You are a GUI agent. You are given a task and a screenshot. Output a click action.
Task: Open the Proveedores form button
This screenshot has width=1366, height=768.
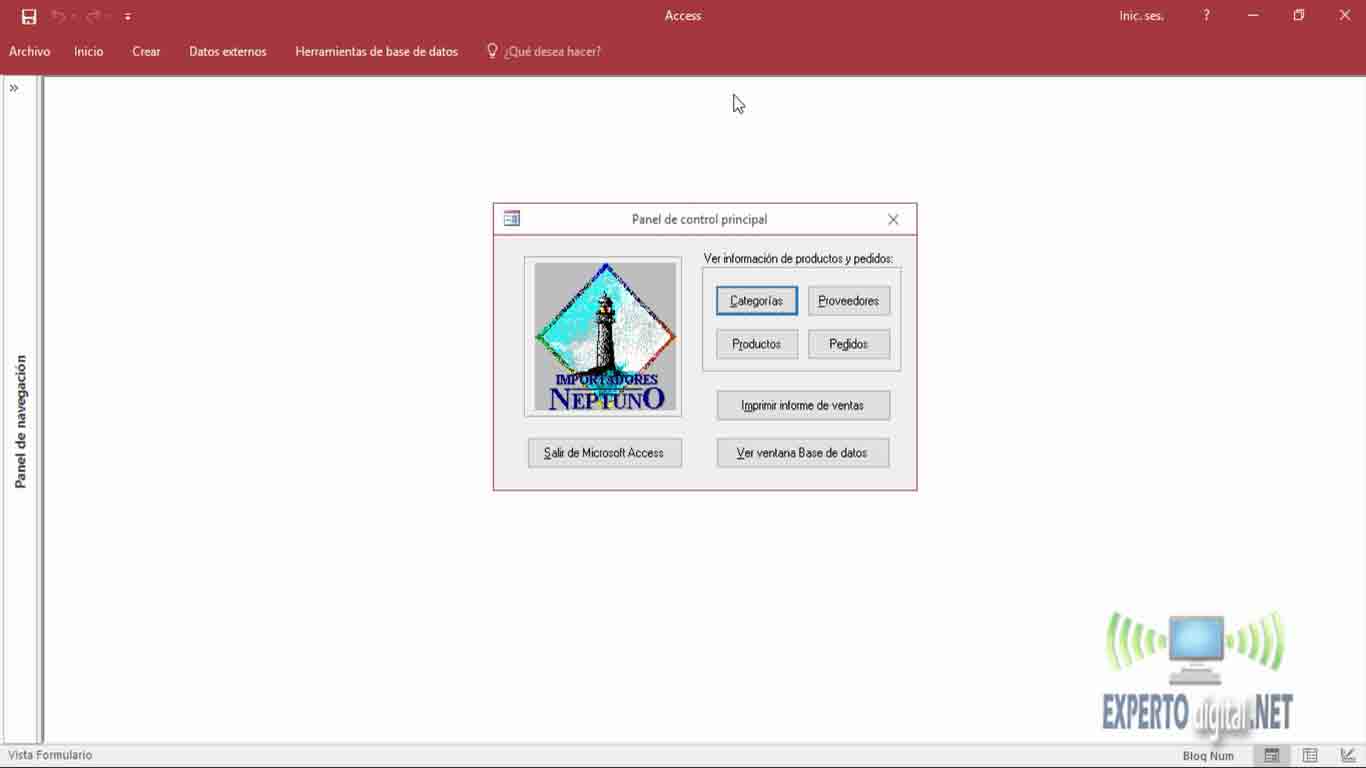[848, 301]
